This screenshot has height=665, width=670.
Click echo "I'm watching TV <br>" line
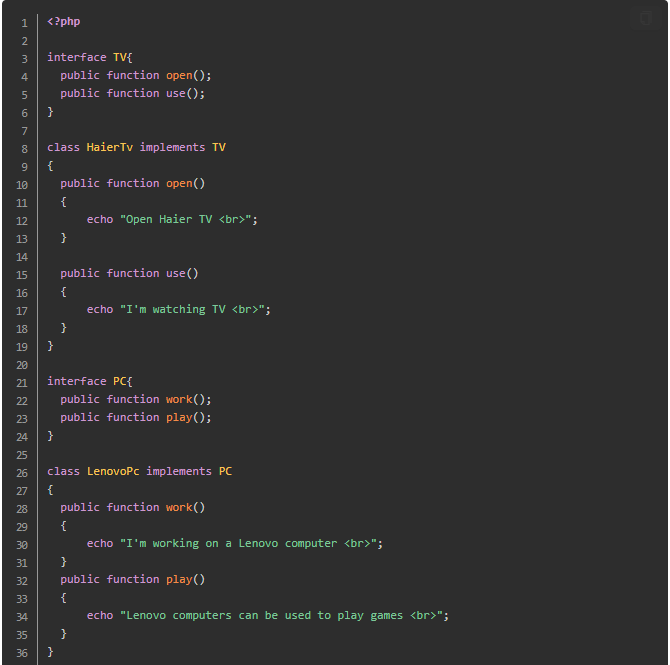(x=179, y=309)
